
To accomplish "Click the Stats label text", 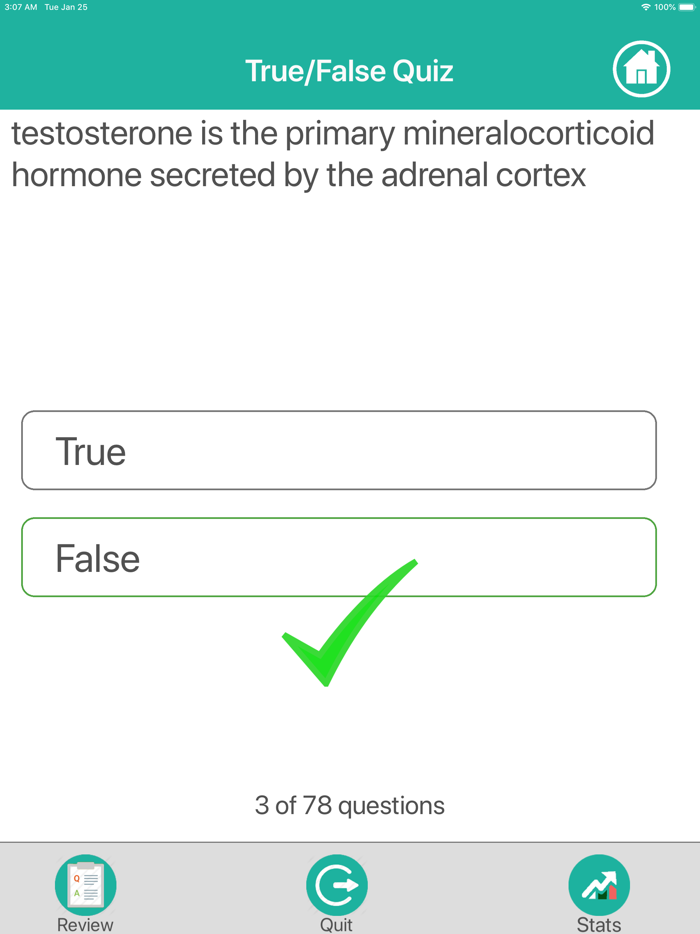I will [x=598, y=925].
